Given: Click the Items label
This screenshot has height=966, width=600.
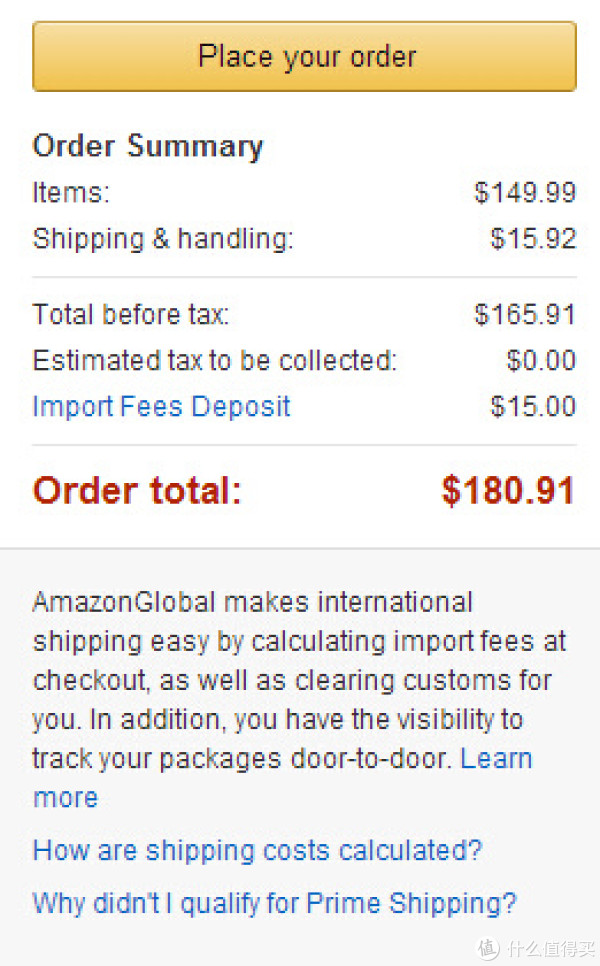Looking at the screenshot, I should (71, 192).
